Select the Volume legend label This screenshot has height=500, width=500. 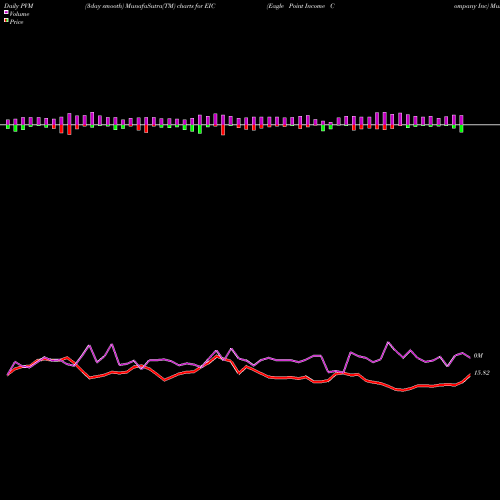coord(19,14)
